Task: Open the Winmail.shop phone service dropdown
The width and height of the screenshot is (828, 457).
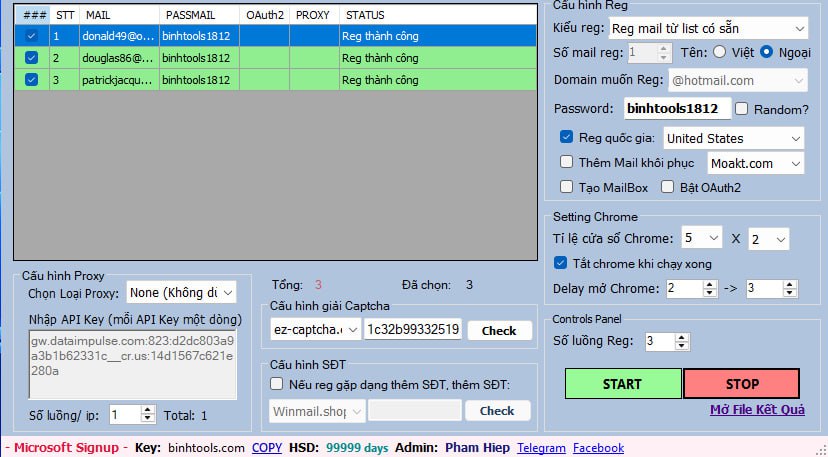Action: [x=317, y=411]
